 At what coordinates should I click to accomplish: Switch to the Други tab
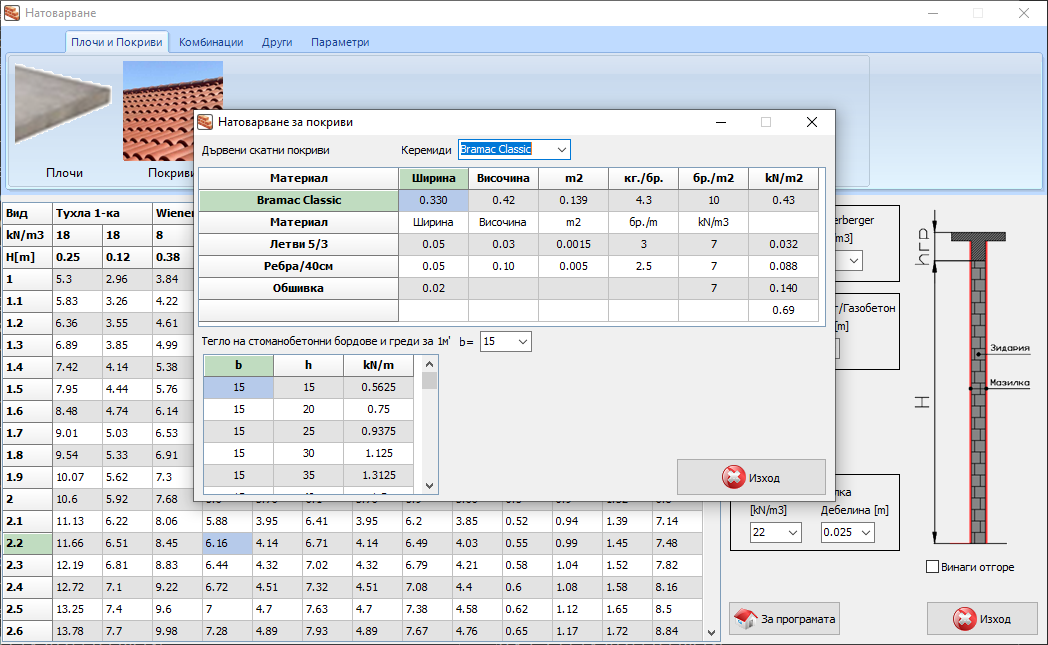click(277, 42)
